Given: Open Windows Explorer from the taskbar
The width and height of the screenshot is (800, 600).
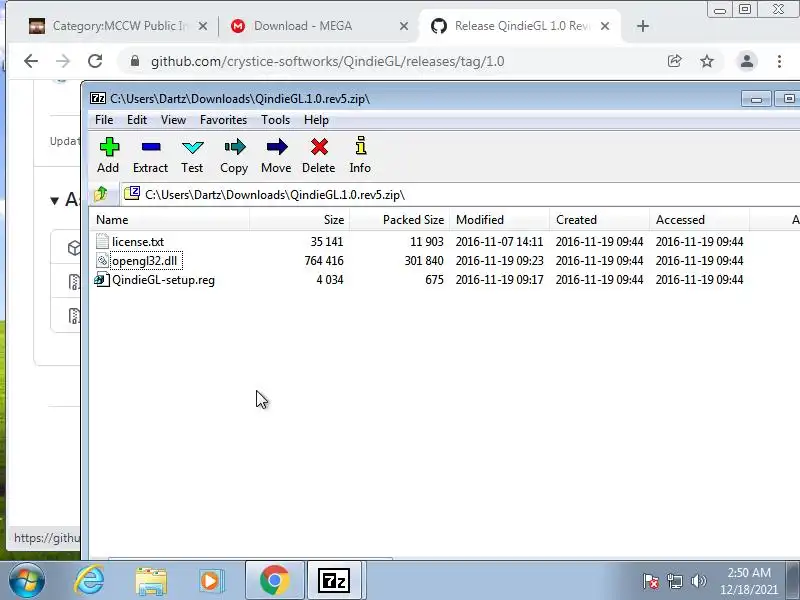Looking at the screenshot, I should (x=151, y=581).
